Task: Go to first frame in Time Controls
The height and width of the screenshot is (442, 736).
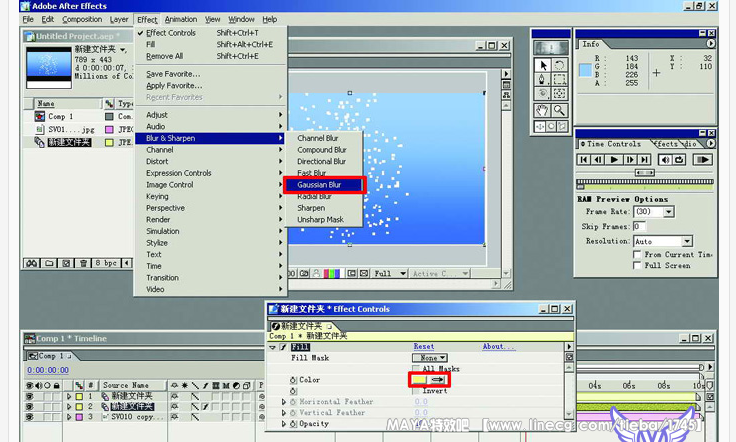Action: 583,160
